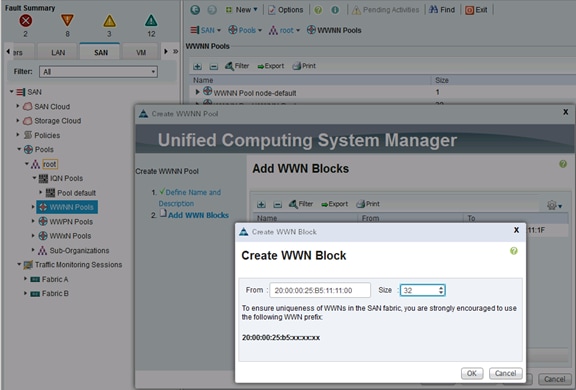The width and height of the screenshot is (576, 390).
Task: Select WWNN Pools in the tree
Action: click(67, 207)
